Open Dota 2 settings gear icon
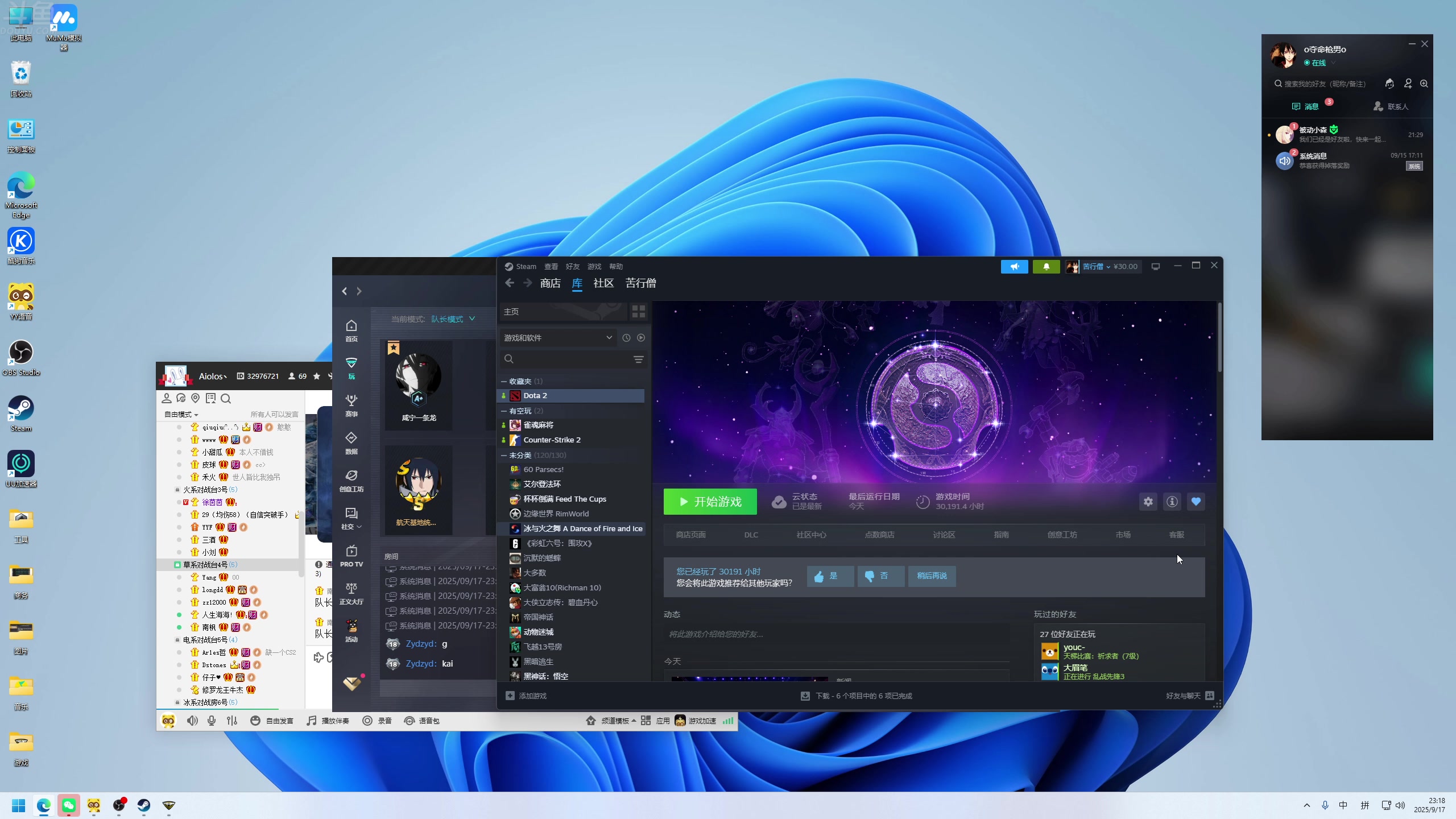 1148,502
